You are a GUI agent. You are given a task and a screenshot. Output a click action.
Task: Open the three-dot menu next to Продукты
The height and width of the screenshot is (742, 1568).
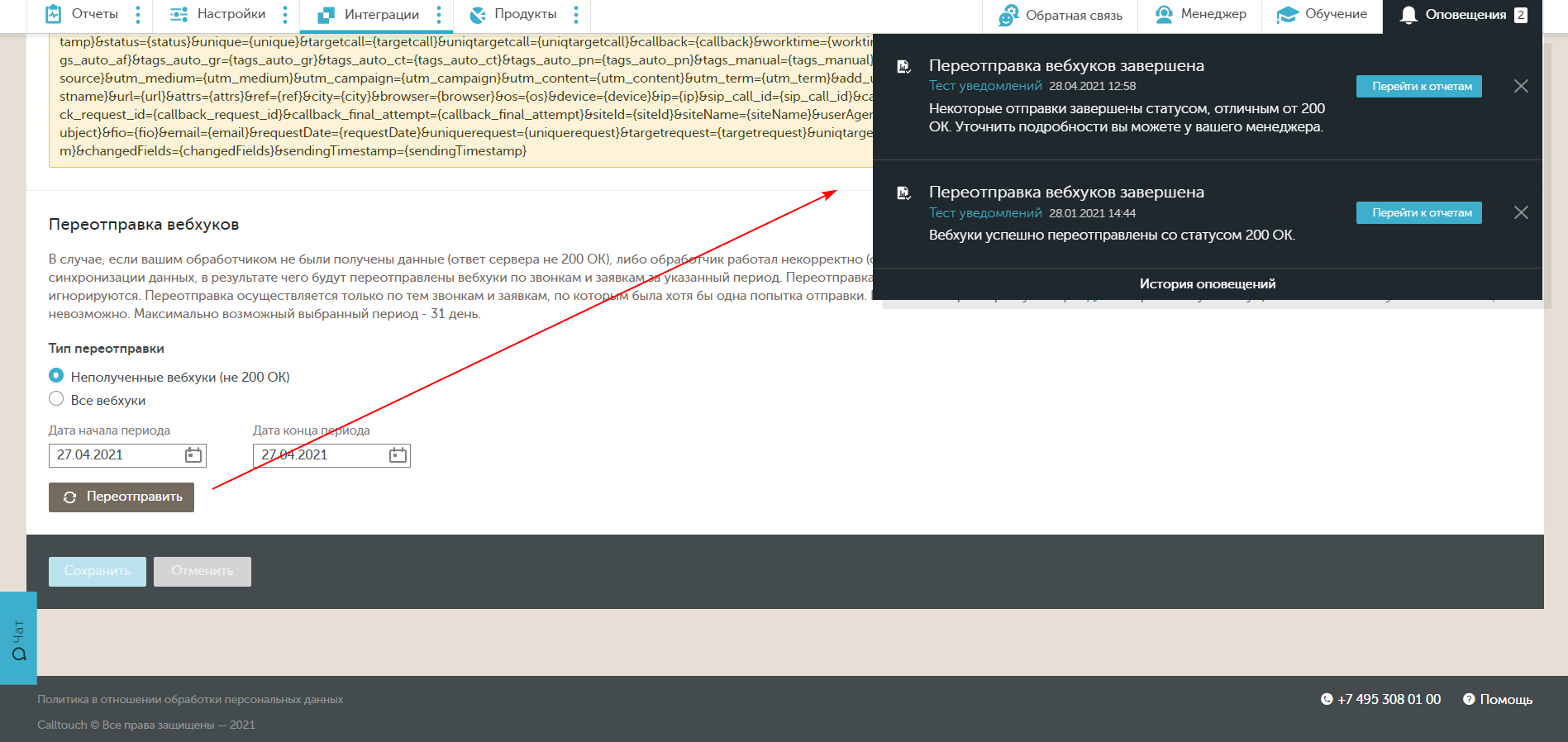(576, 14)
